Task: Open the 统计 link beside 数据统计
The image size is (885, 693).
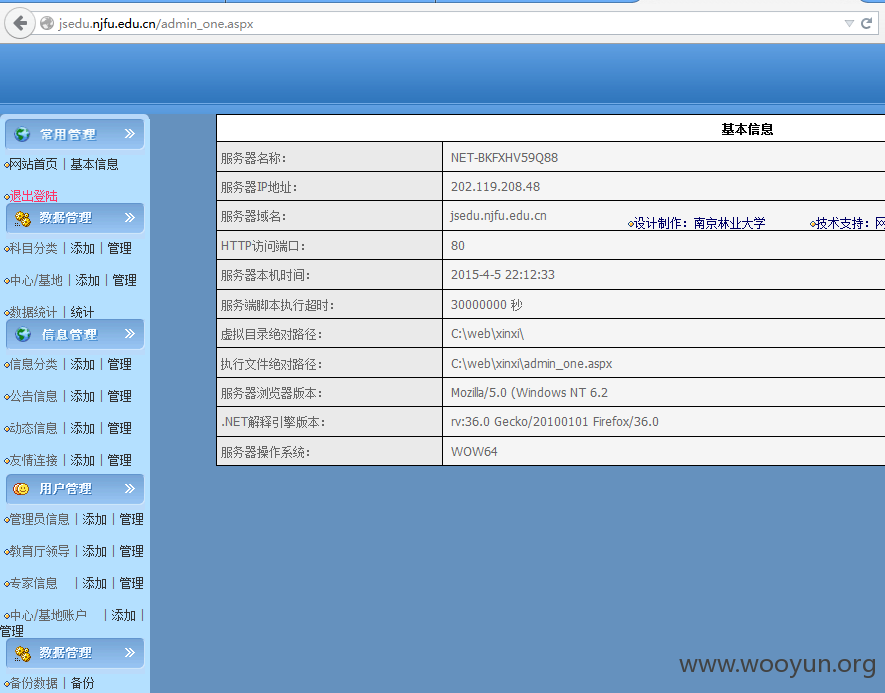Action: [x=82, y=312]
